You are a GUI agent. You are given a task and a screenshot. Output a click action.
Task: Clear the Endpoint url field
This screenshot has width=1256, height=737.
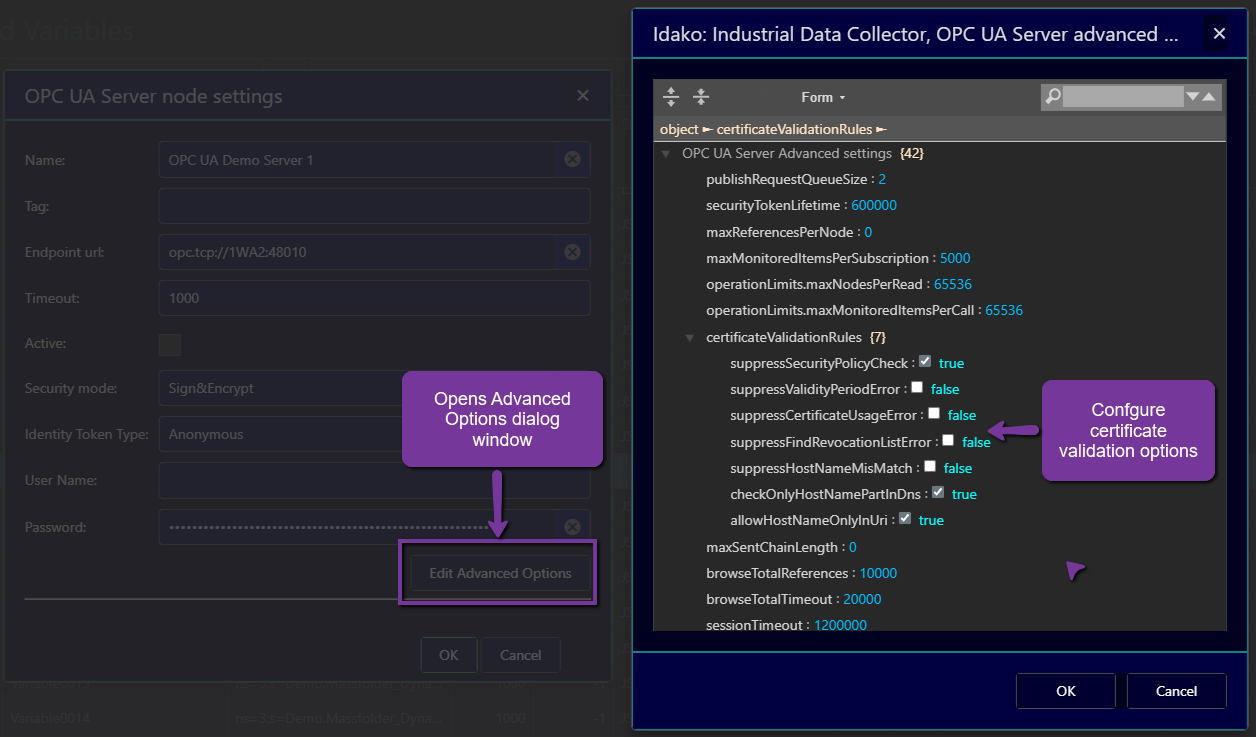tap(572, 252)
